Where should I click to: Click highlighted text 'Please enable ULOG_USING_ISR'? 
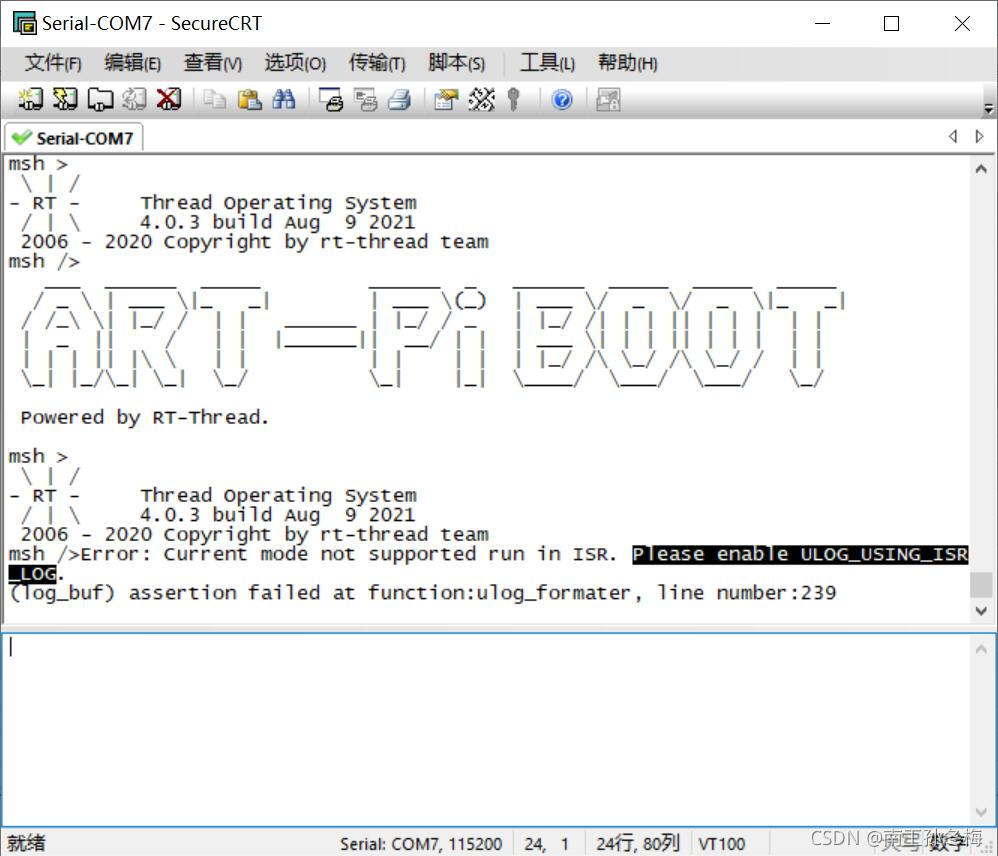coord(800,554)
